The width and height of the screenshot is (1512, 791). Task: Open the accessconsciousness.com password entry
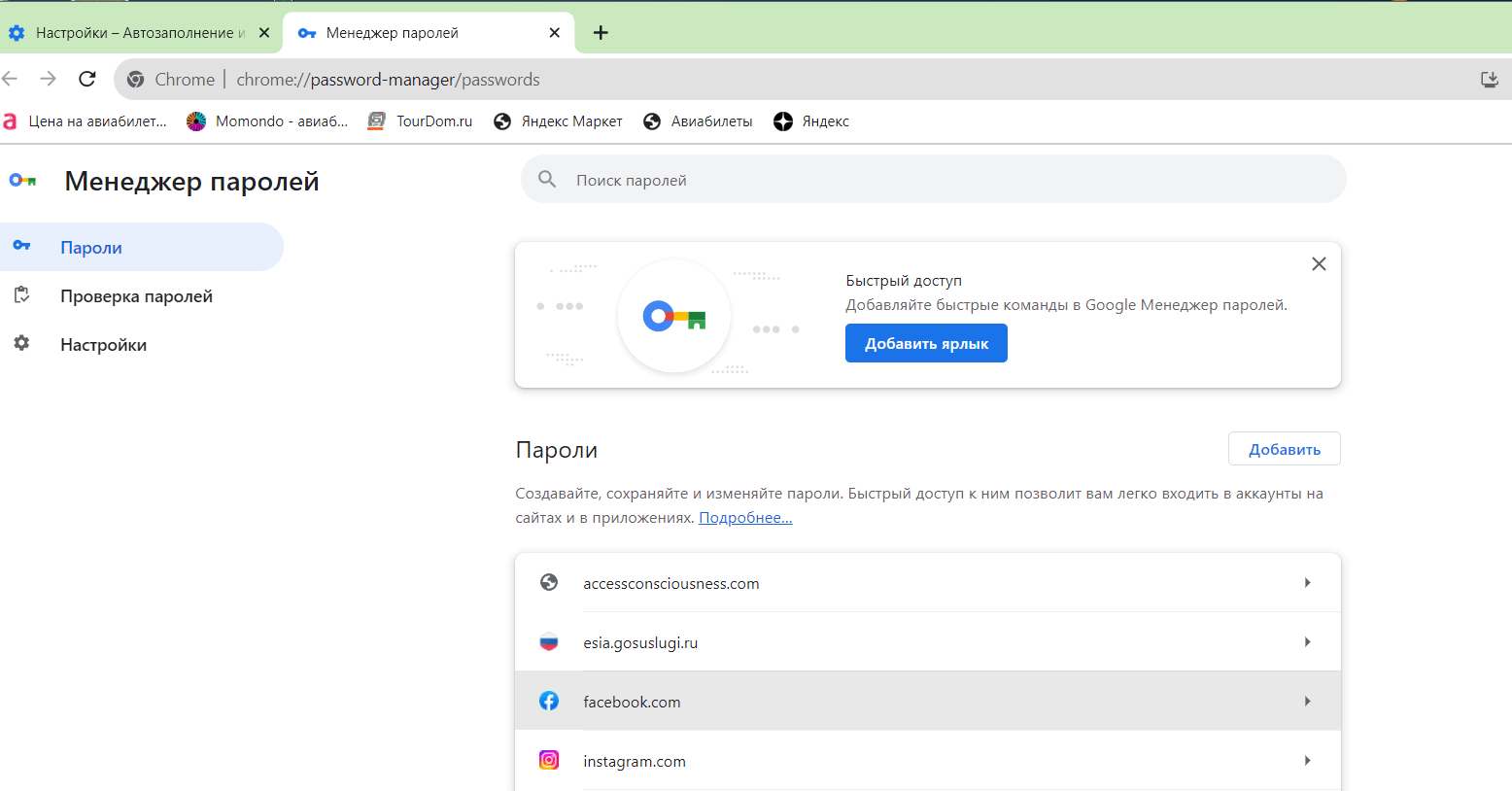[x=928, y=583]
